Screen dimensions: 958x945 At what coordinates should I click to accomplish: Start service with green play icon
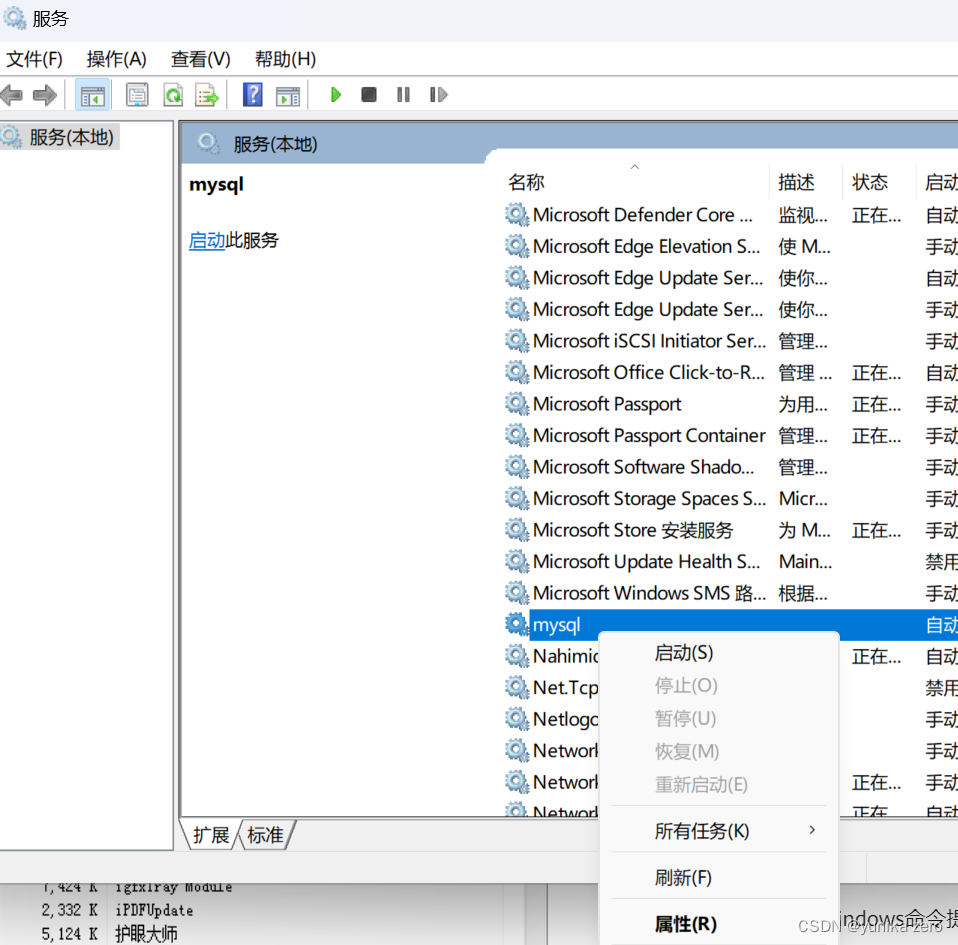point(335,95)
